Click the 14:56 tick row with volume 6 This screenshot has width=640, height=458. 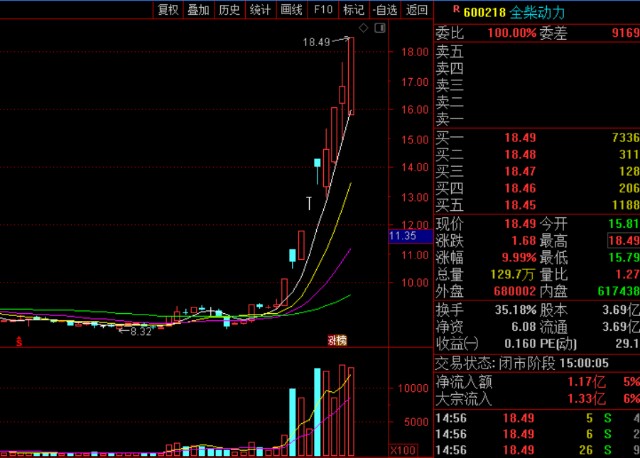point(537,434)
